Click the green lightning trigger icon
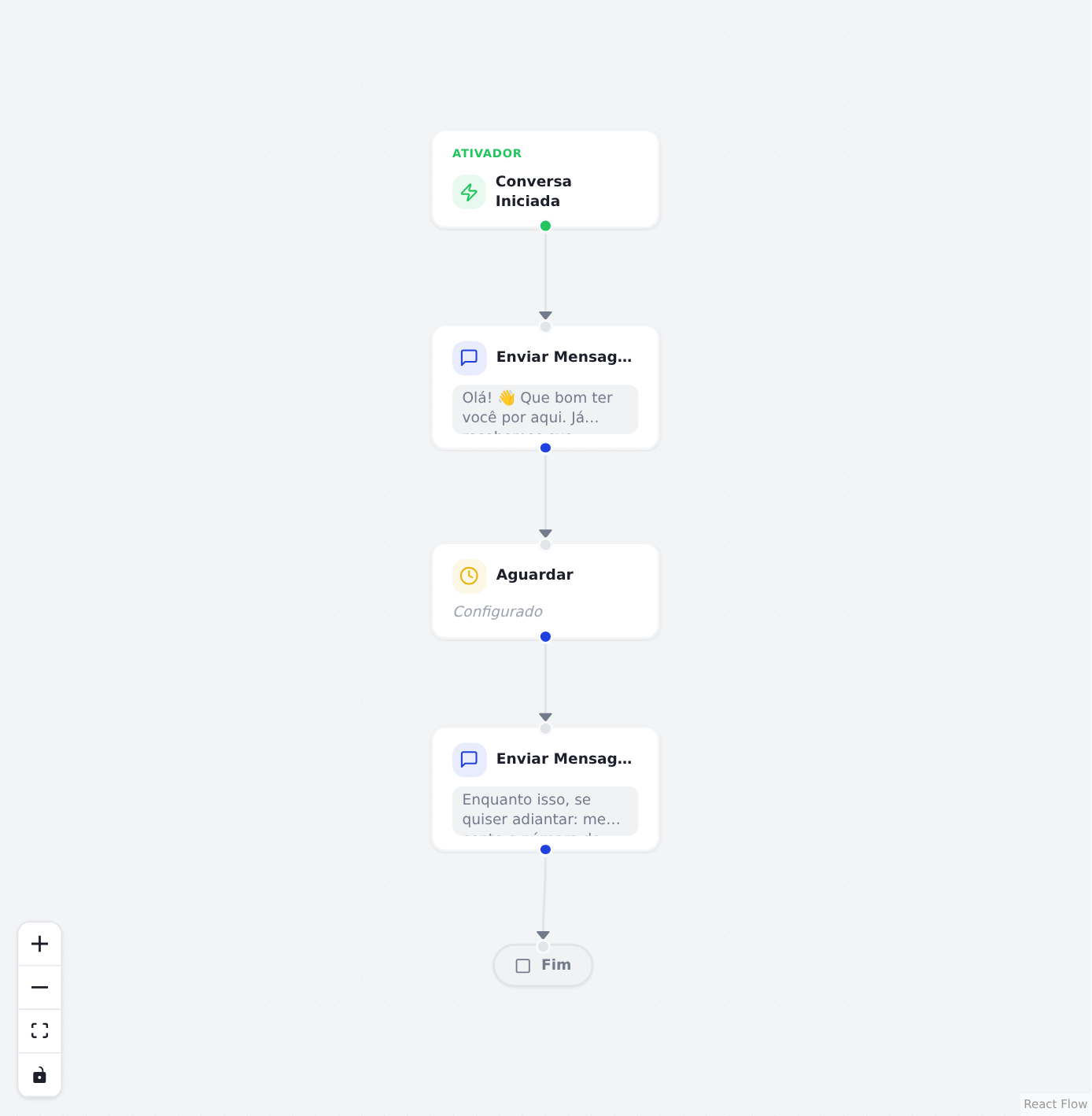 469,192
